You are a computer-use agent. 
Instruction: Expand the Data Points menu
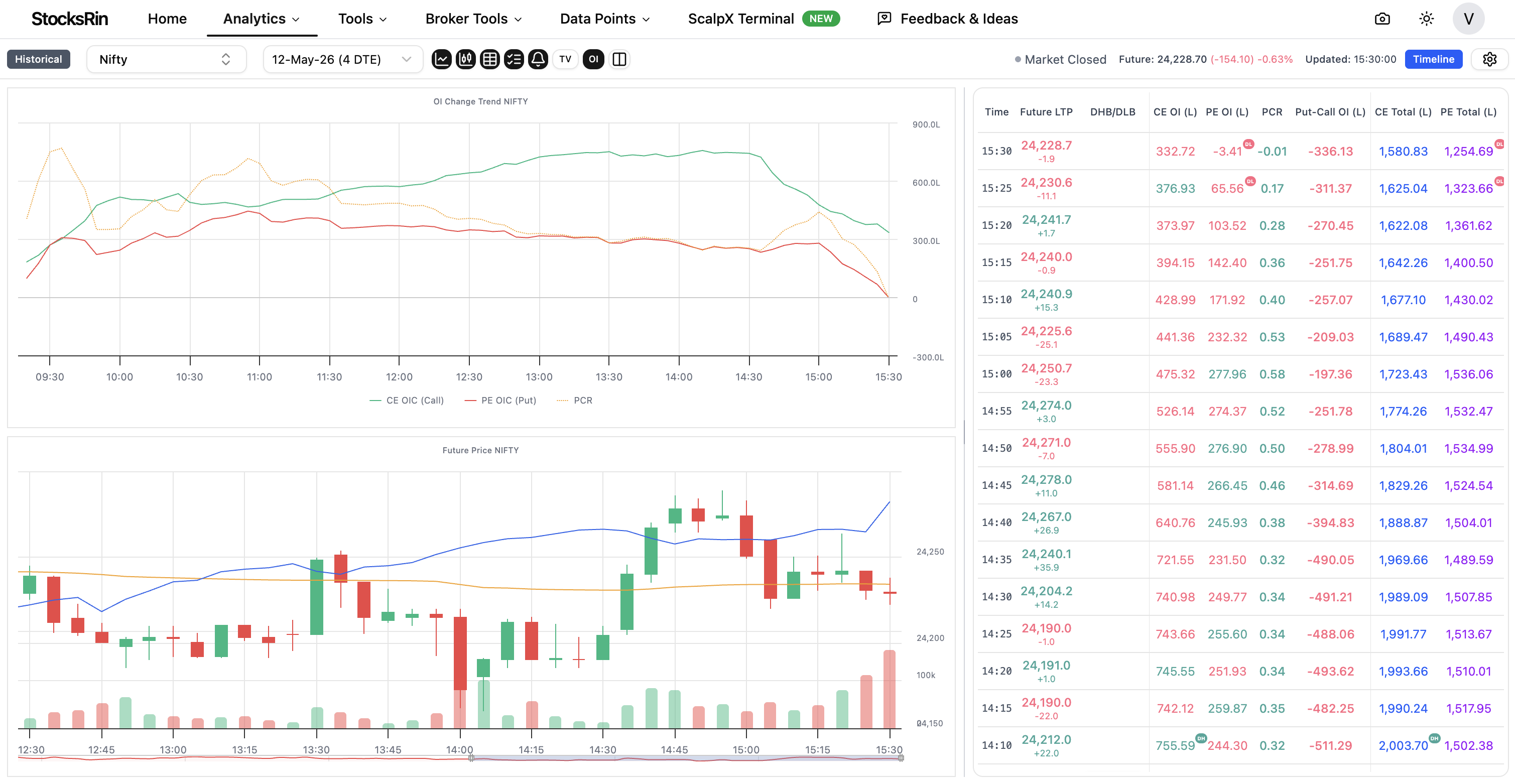point(604,19)
